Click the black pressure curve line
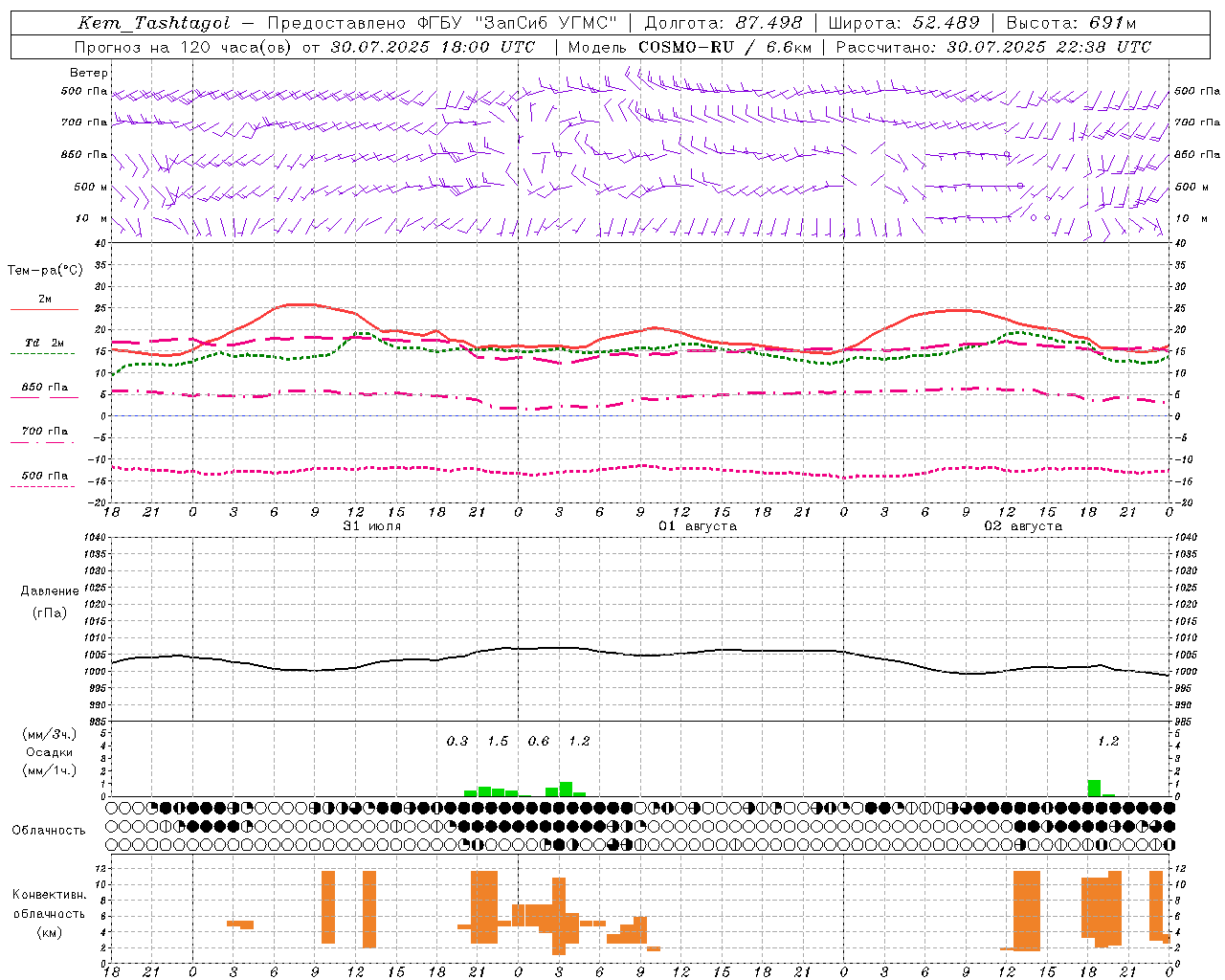1225x980 pixels. [x=641, y=655]
